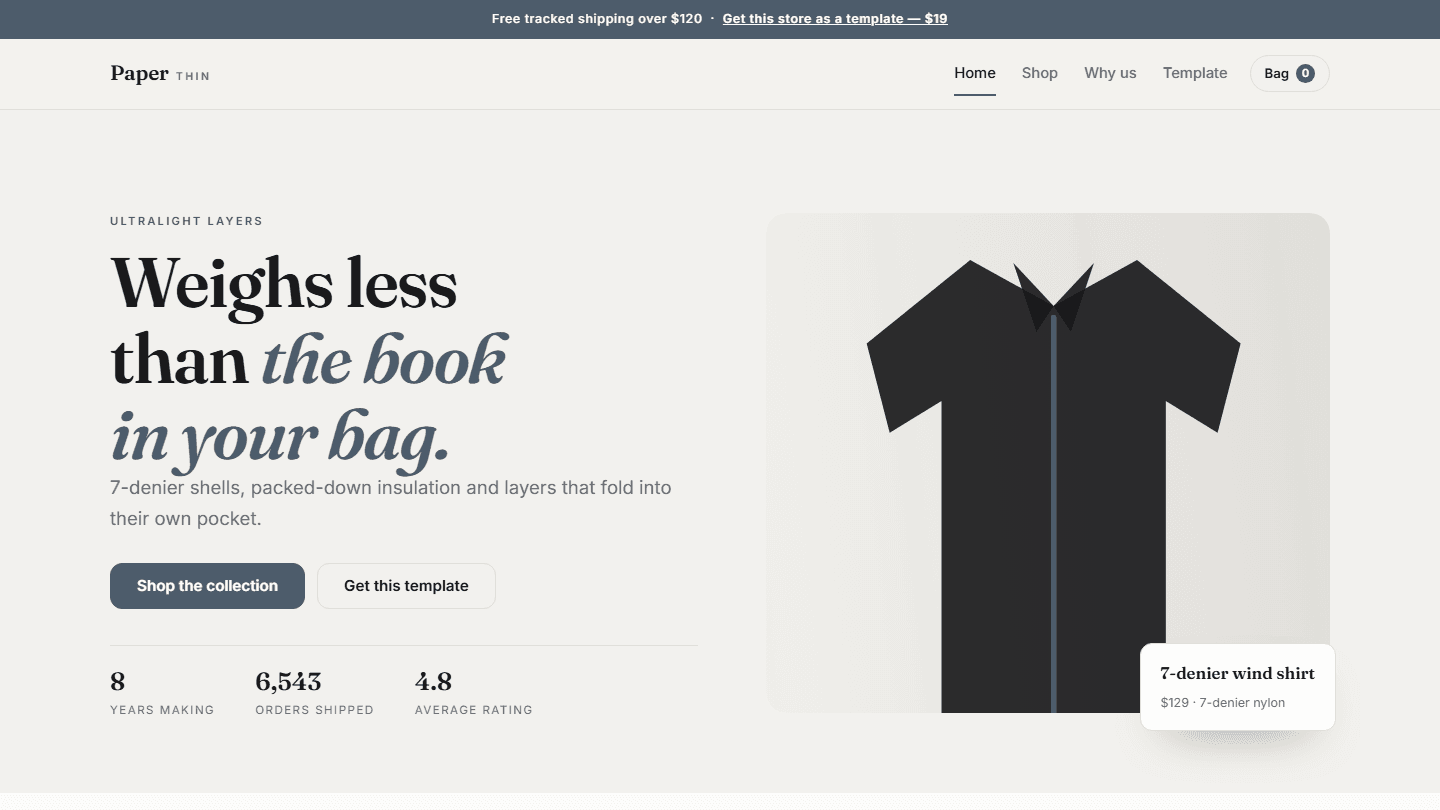Click the 'YEARS MAKING' label

coord(162,710)
